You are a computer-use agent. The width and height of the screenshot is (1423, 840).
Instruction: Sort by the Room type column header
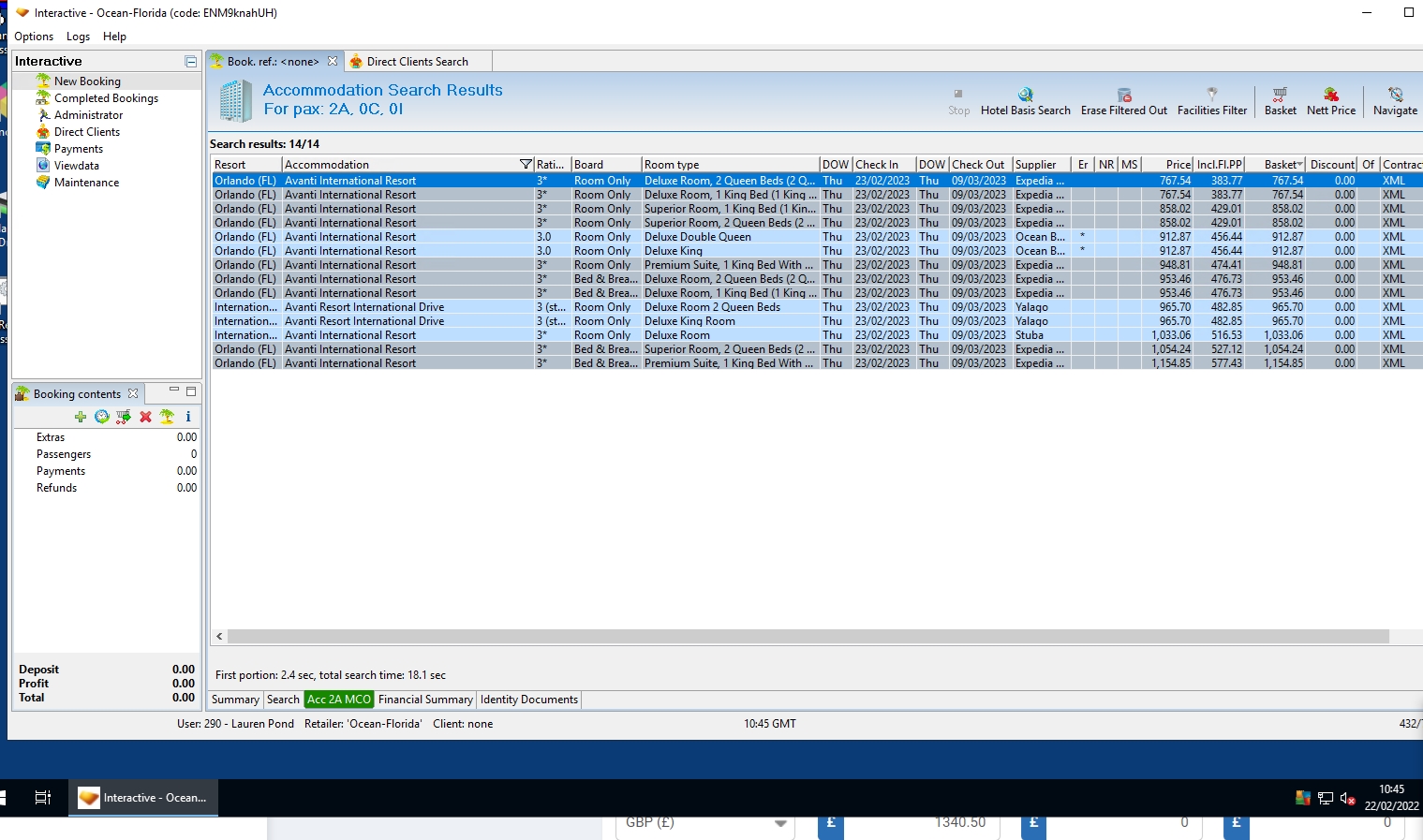click(x=730, y=165)
